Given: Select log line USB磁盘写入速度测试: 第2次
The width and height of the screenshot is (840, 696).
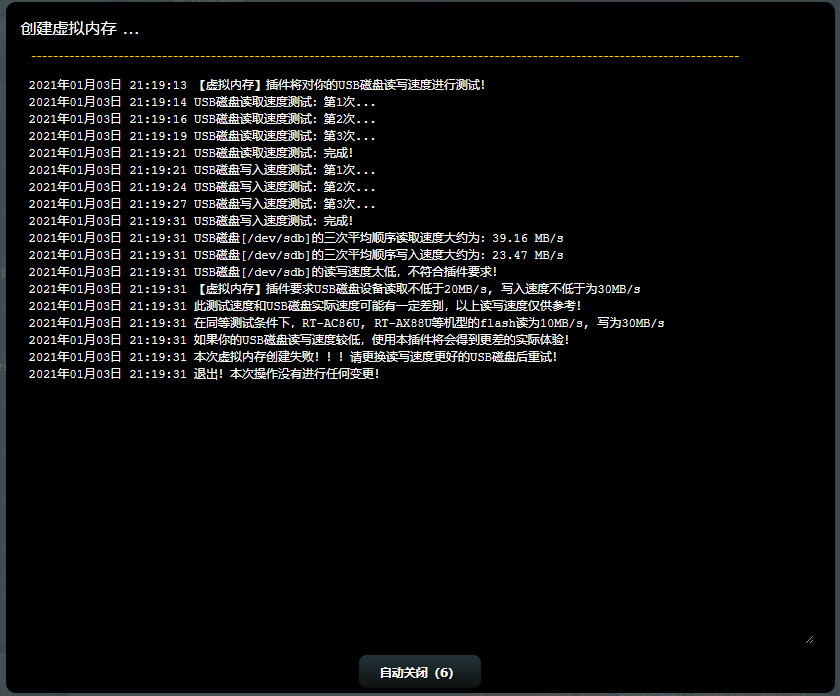Looking at the screenshot, I should click(202, 187).
